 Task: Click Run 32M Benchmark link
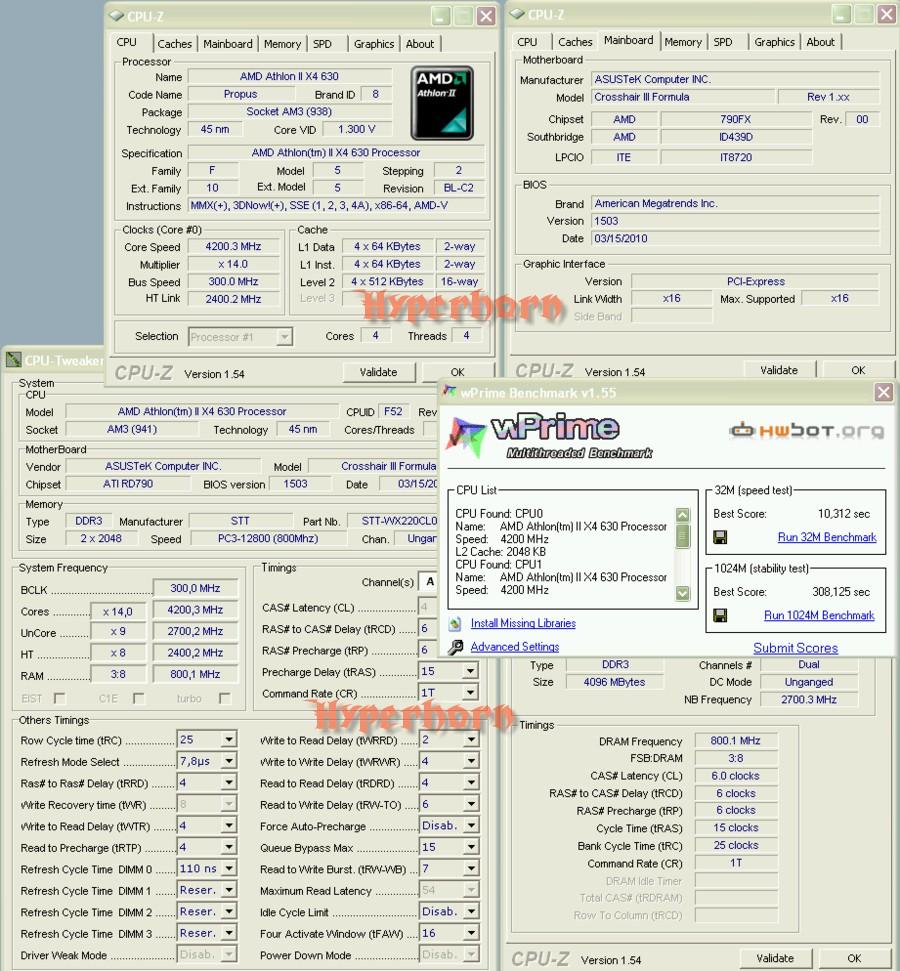(827, 538)
